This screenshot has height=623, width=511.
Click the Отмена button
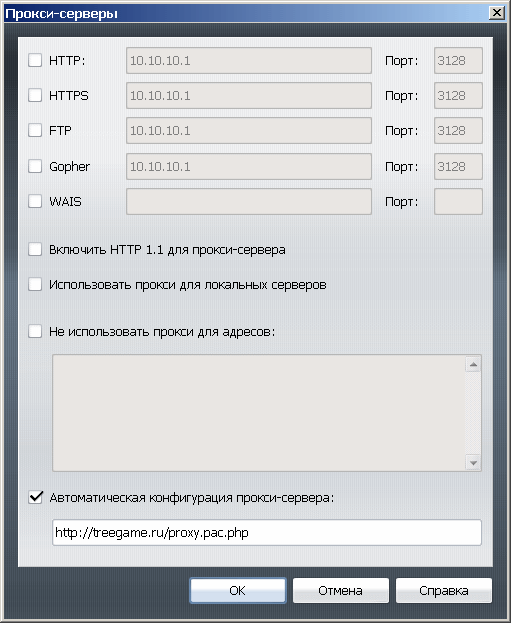[x=341, y=590]
